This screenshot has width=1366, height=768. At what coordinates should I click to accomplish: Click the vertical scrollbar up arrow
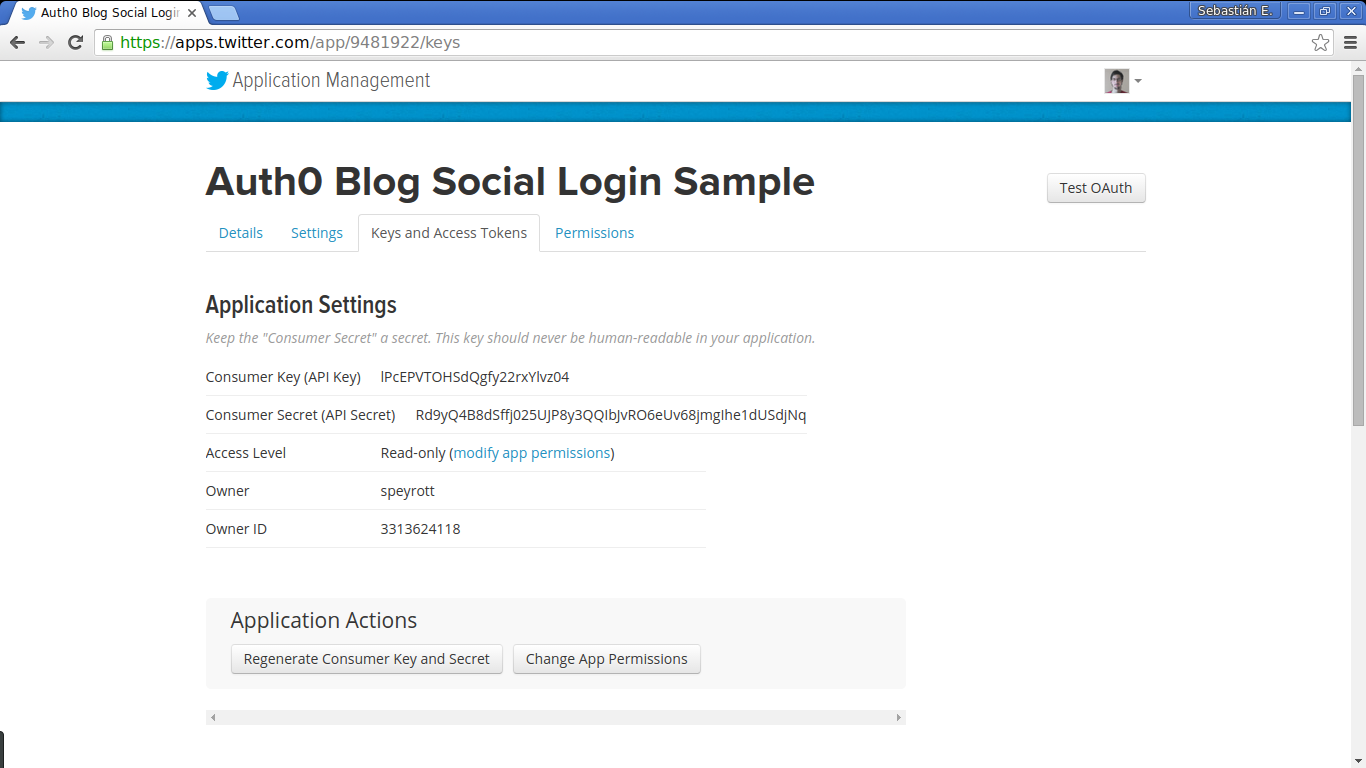click(1358, 67)
